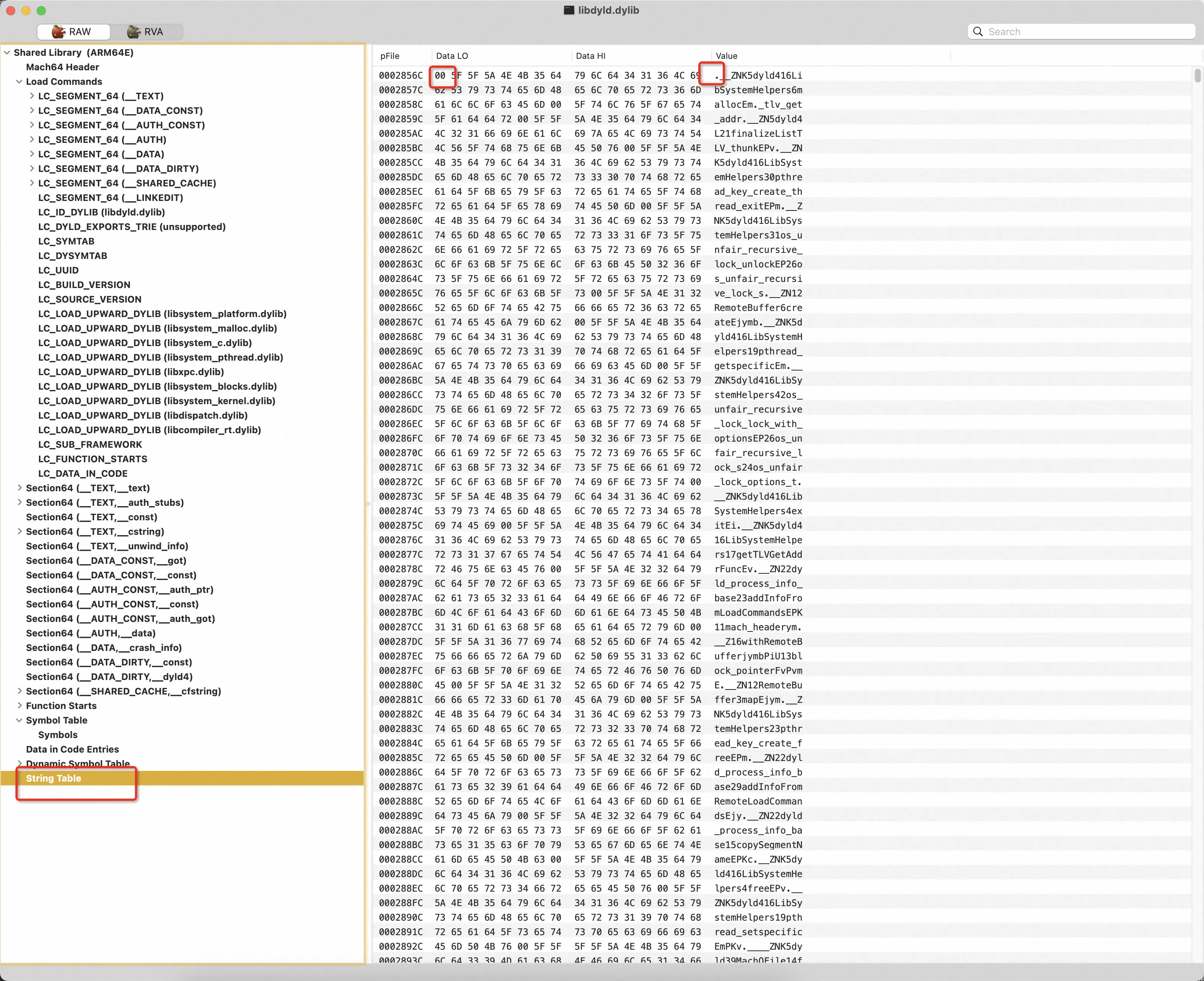Select the LC_DYSYMTAB load command
1204x981 pixels.
click(x=72, y=256)
